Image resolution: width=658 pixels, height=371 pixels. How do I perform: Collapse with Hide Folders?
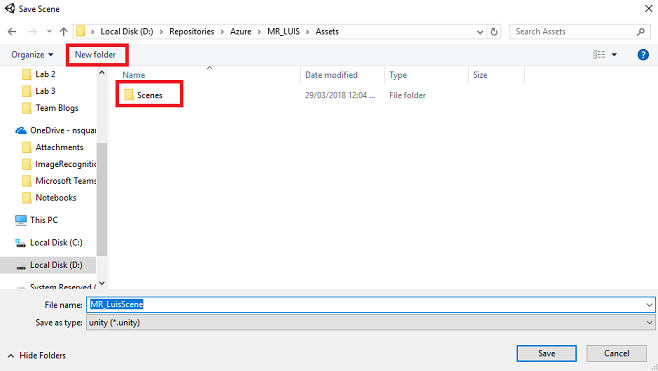37,355
